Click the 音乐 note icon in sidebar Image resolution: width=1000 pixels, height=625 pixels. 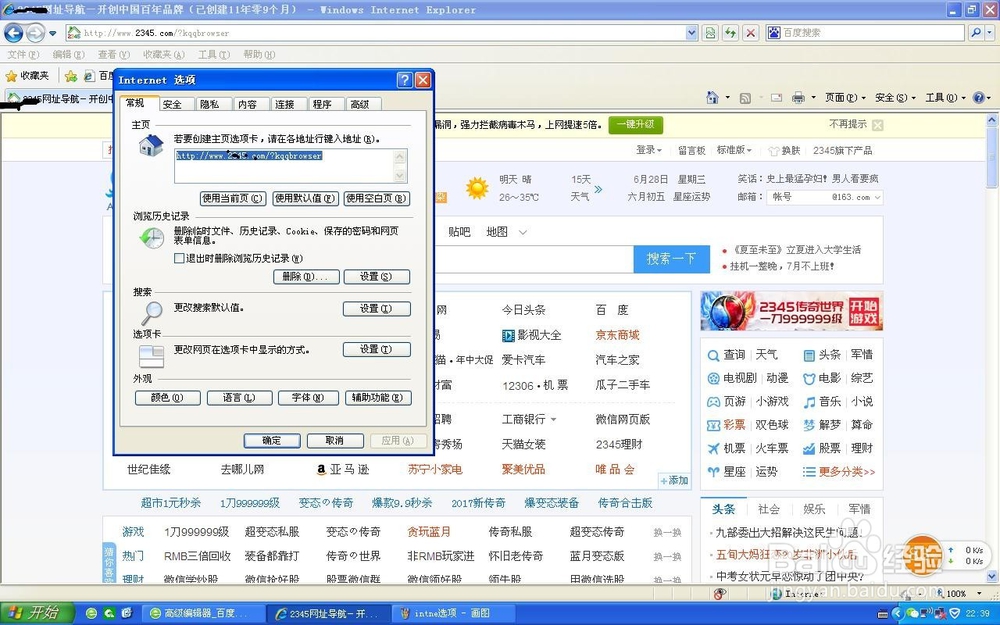[809, 402]
